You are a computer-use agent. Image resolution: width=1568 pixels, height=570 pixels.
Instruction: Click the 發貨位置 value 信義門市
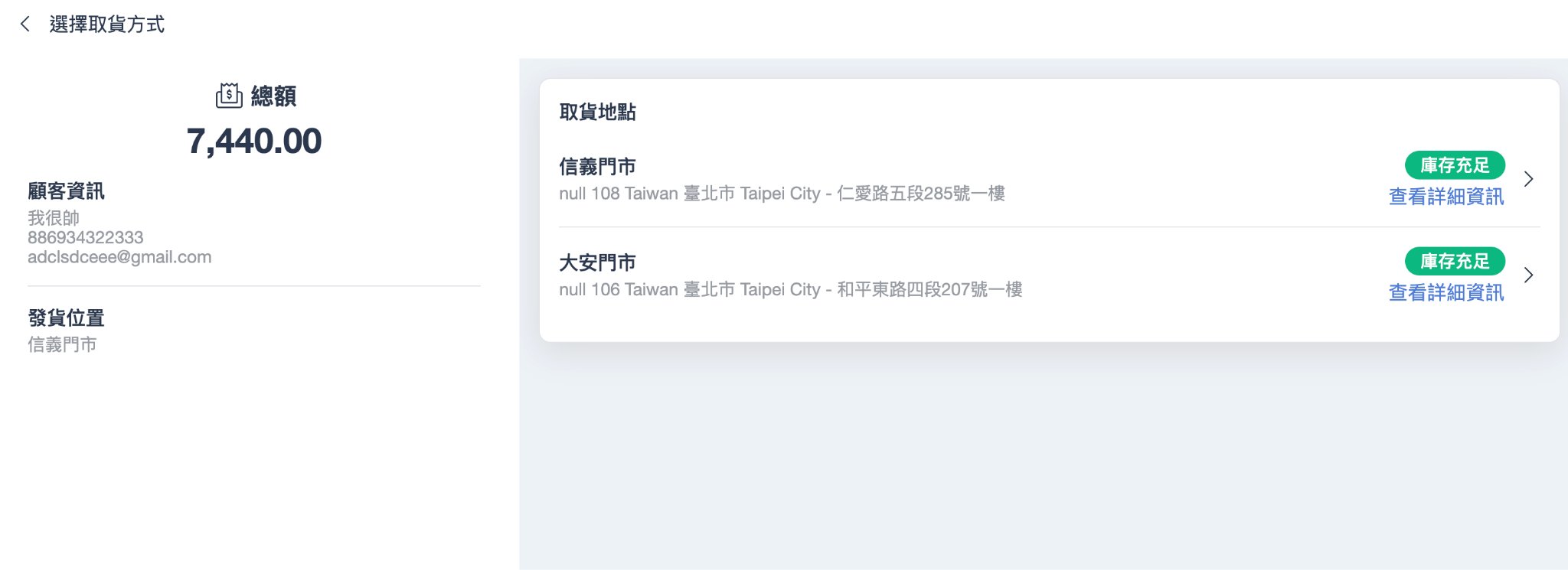pos(62,345)
